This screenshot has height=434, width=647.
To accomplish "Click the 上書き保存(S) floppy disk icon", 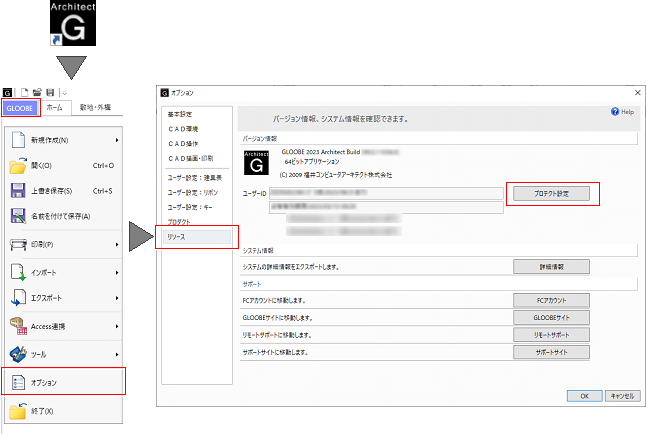I will click(18, 191).
